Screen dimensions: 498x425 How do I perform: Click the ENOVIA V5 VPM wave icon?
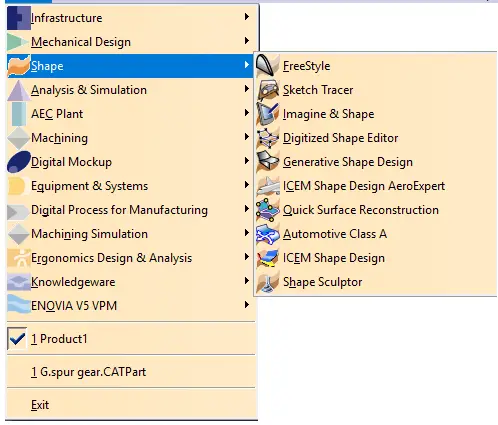19,304
